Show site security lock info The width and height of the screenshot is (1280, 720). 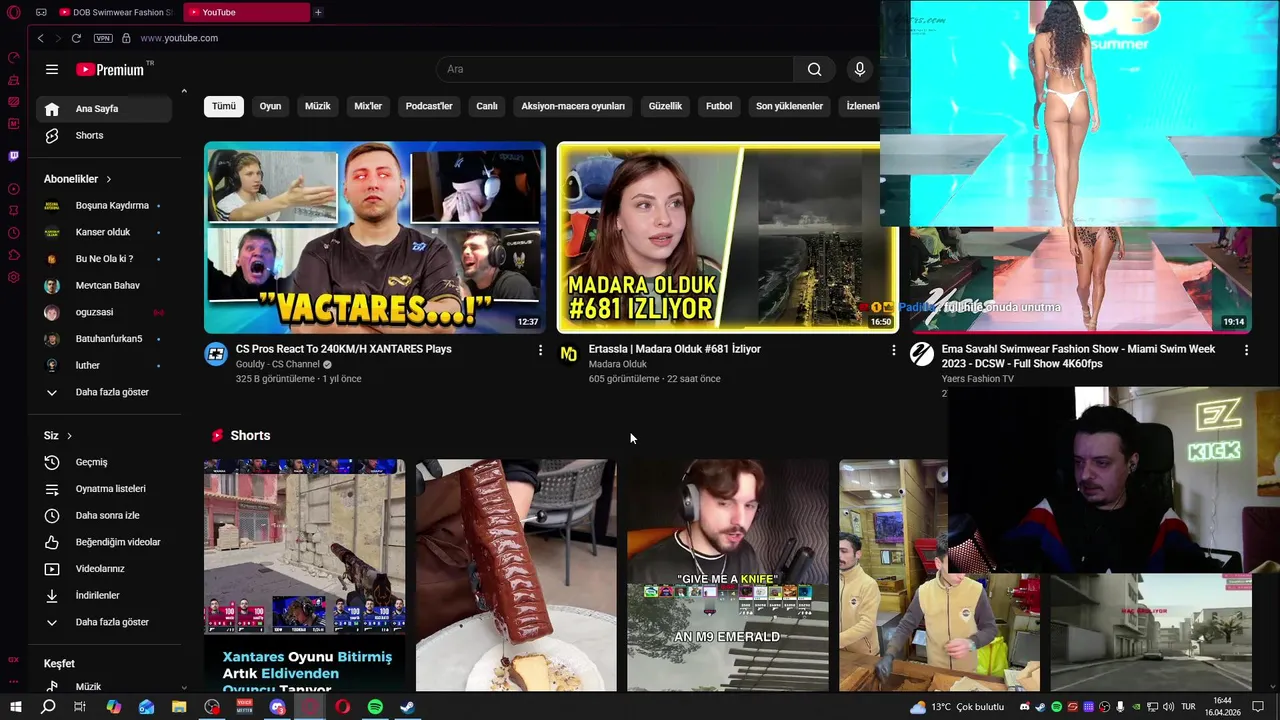[x=126, y=38]
